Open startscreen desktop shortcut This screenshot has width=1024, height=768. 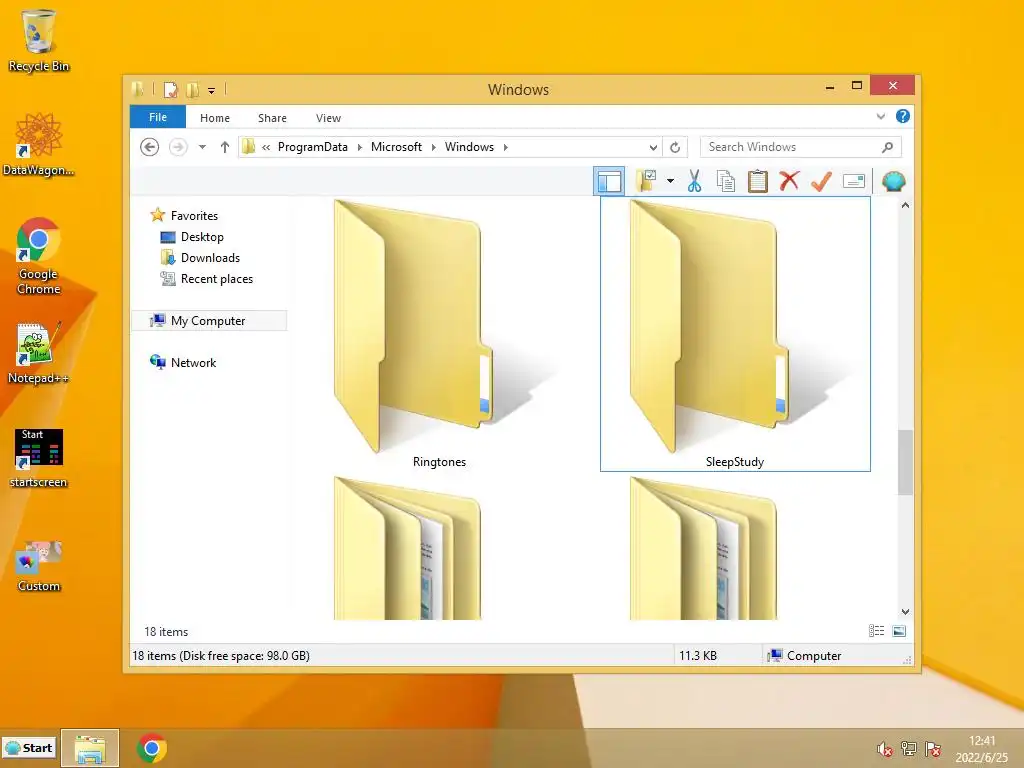39,458
